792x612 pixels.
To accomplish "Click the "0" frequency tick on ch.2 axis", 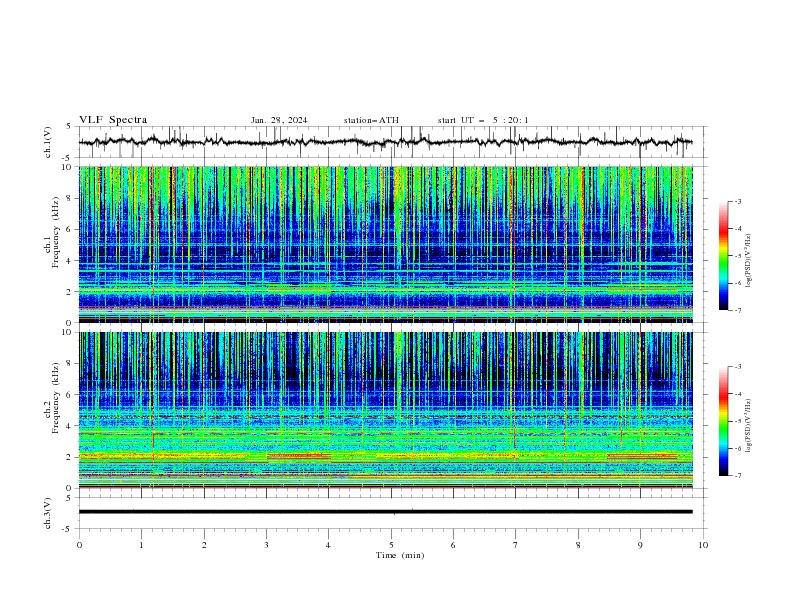I will pyautogui.click(x=71, y=488).
